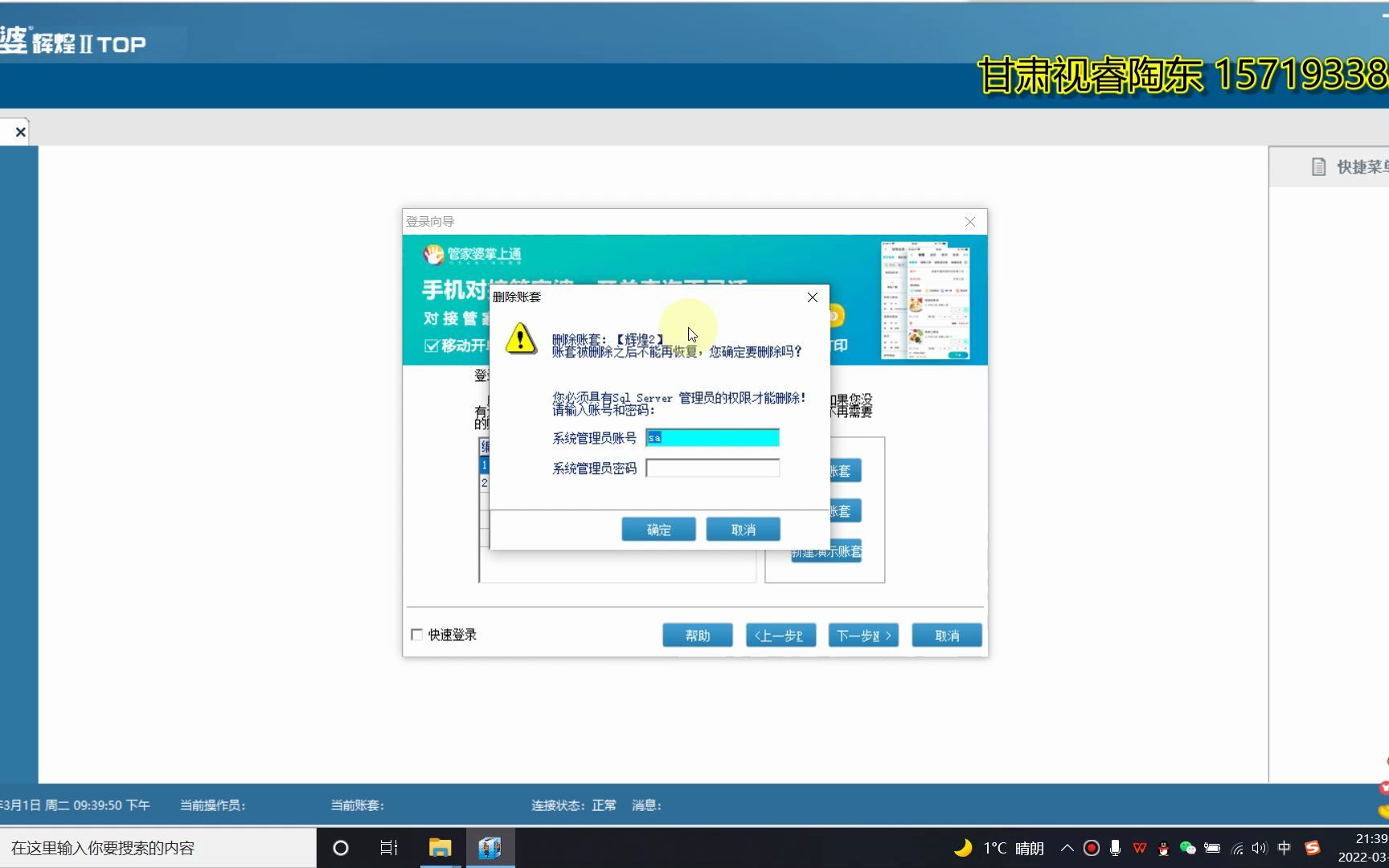Click the 连接状态: 正常 status text

(x=573, y=805)
